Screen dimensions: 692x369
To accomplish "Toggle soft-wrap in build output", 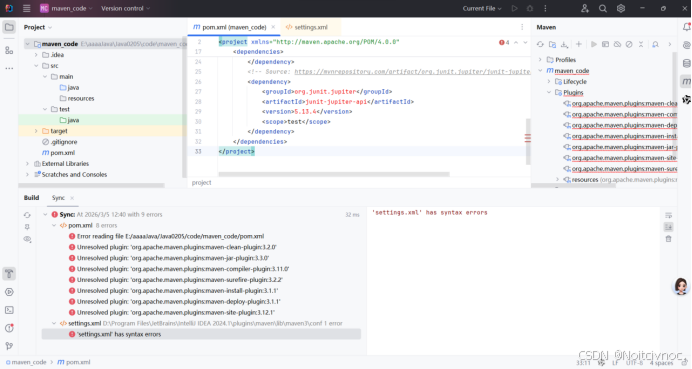I will (x=669, y=215).
